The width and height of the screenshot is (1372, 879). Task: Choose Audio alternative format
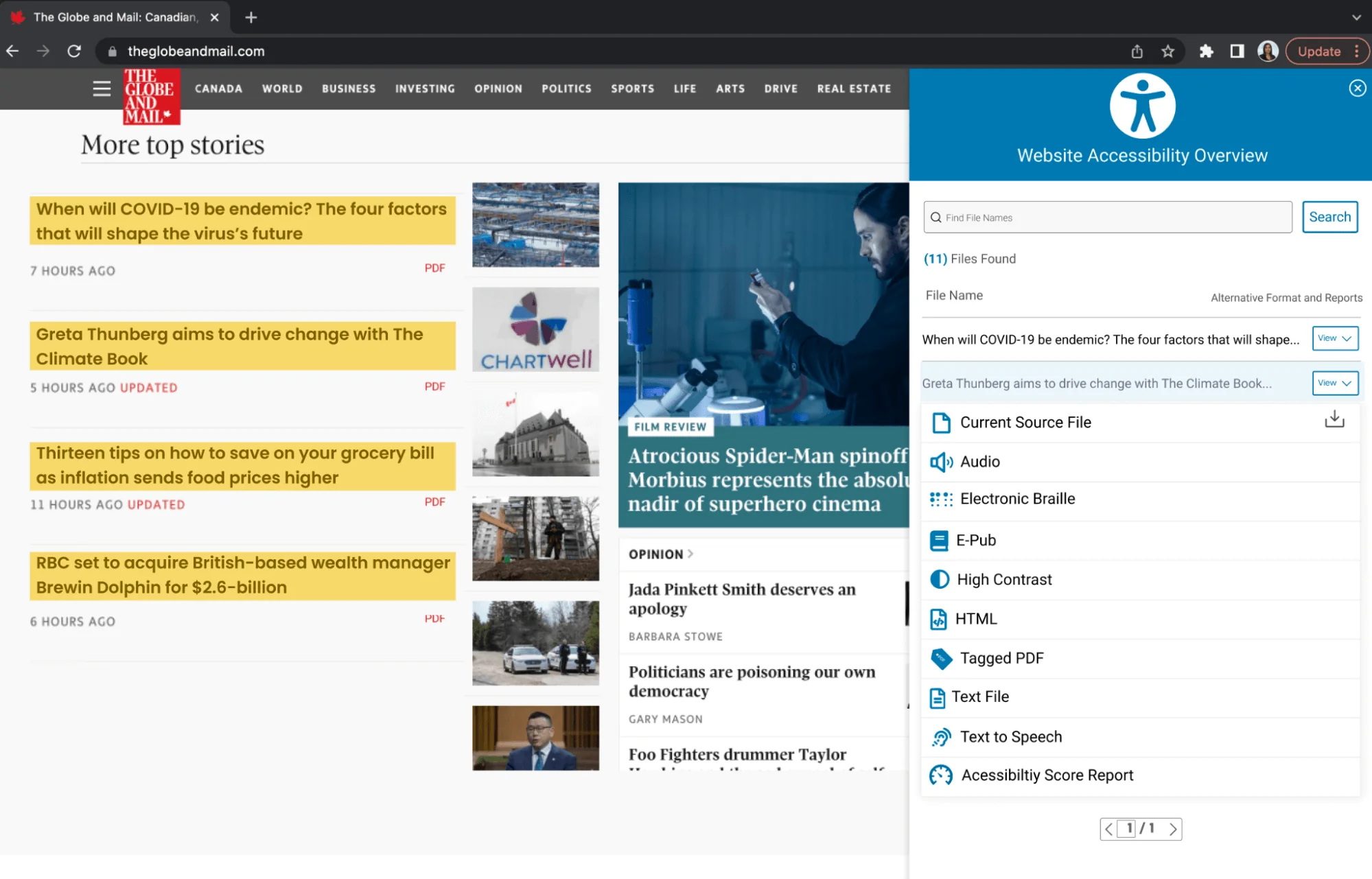[x=1140, y=462]
